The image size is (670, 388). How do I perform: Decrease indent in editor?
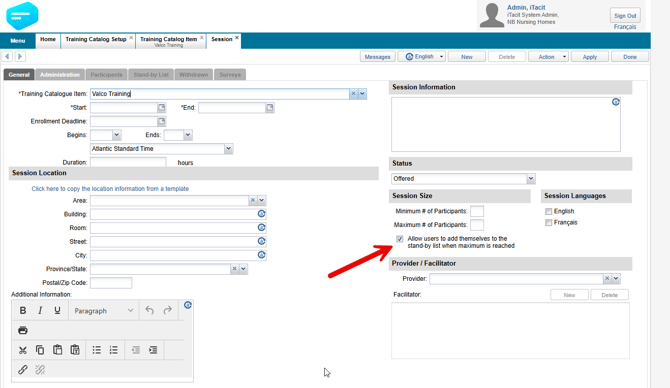(136, 350)
